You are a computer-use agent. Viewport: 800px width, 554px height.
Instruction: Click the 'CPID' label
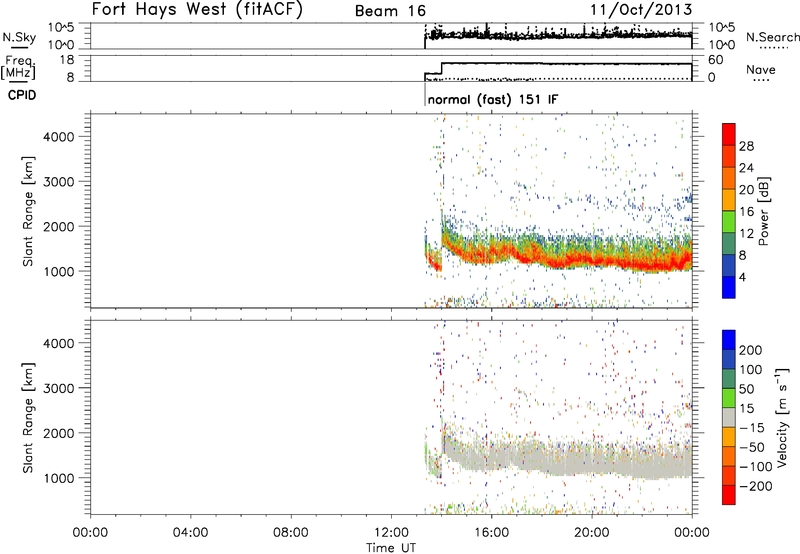click(x=22, y=95)
